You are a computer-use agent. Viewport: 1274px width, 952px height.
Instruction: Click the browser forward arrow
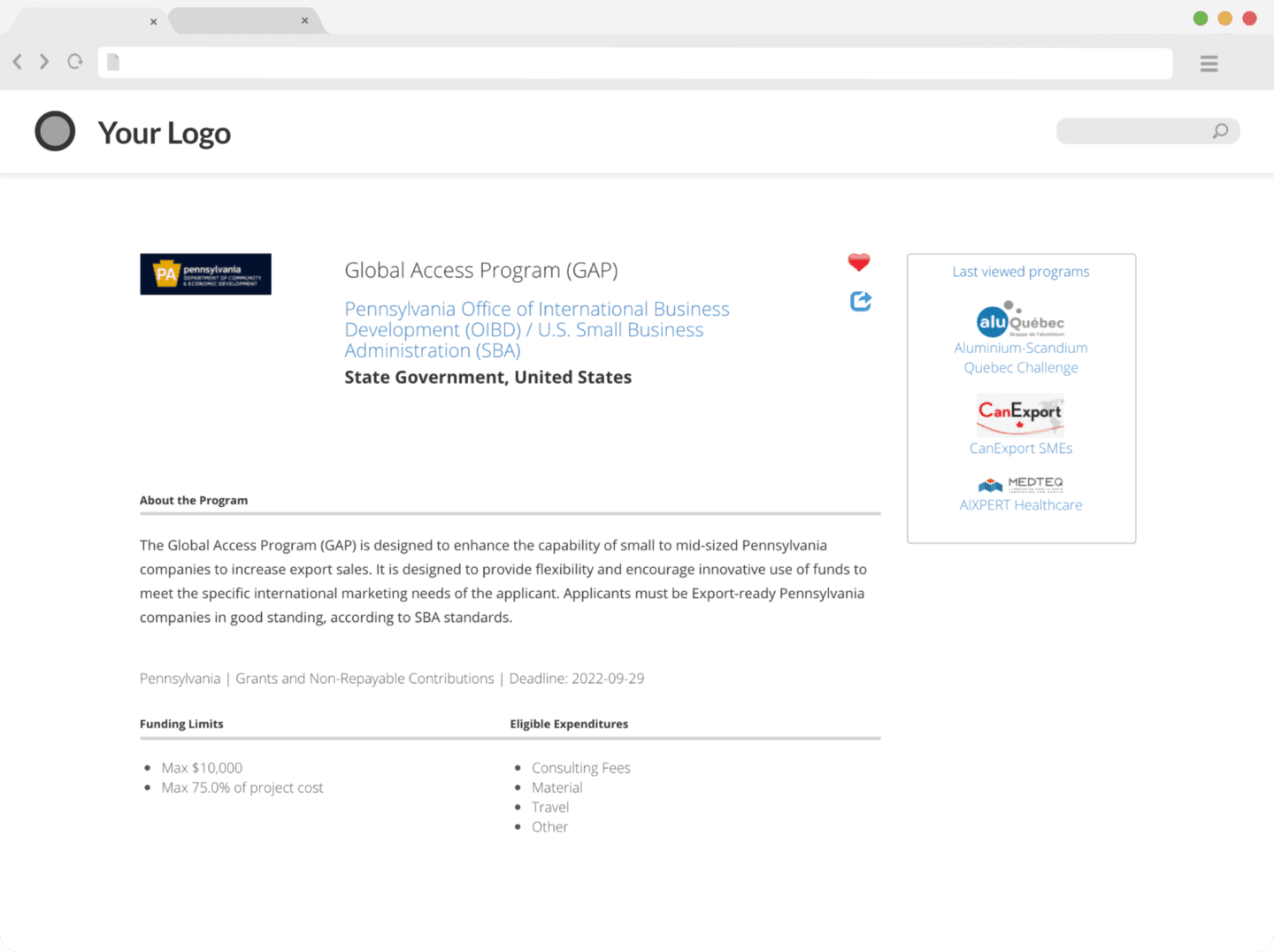(x=44, y=62)
